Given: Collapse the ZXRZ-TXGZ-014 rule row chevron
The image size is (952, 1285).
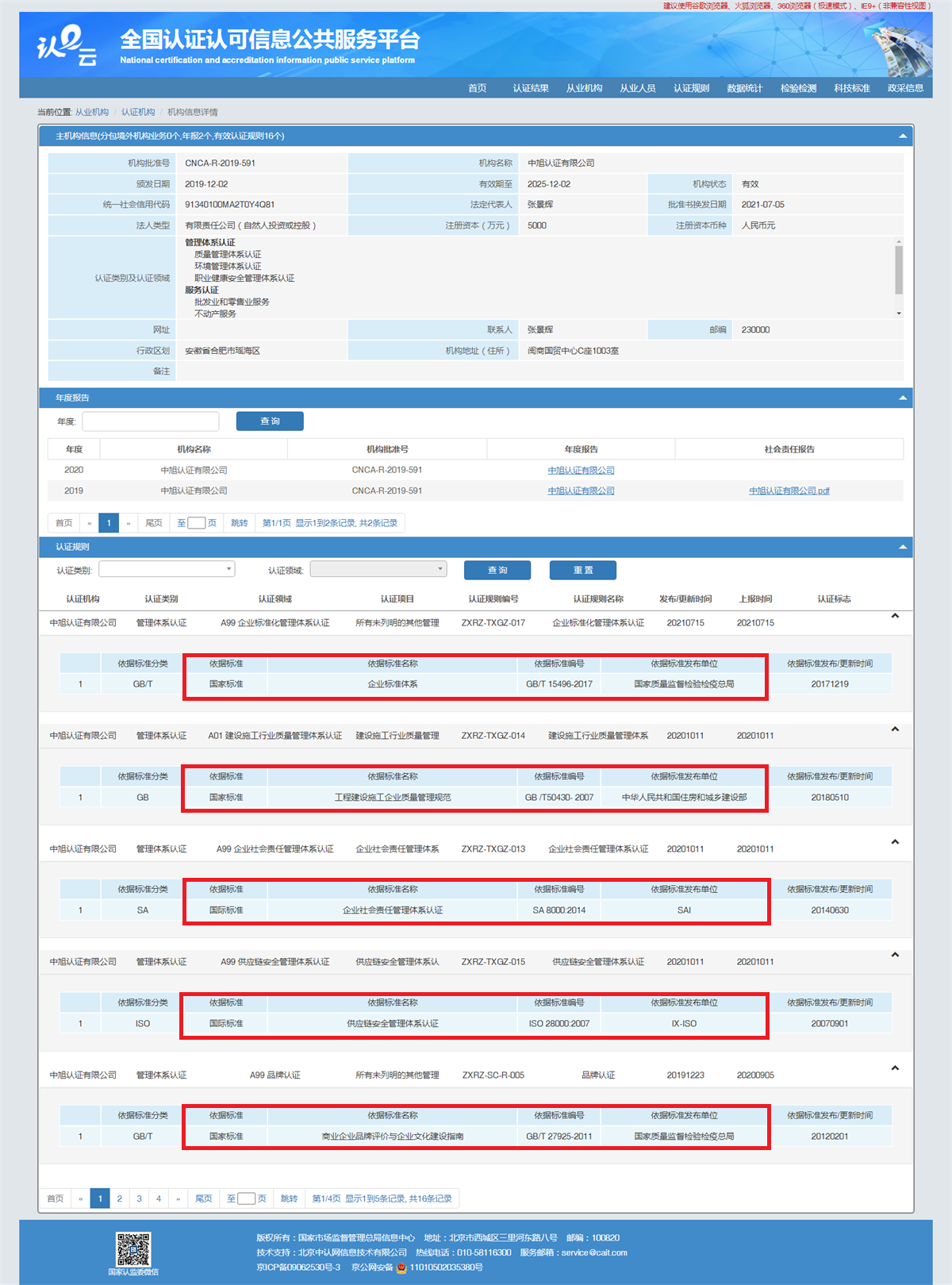Looking at the screenshot, I should [895, 729].
